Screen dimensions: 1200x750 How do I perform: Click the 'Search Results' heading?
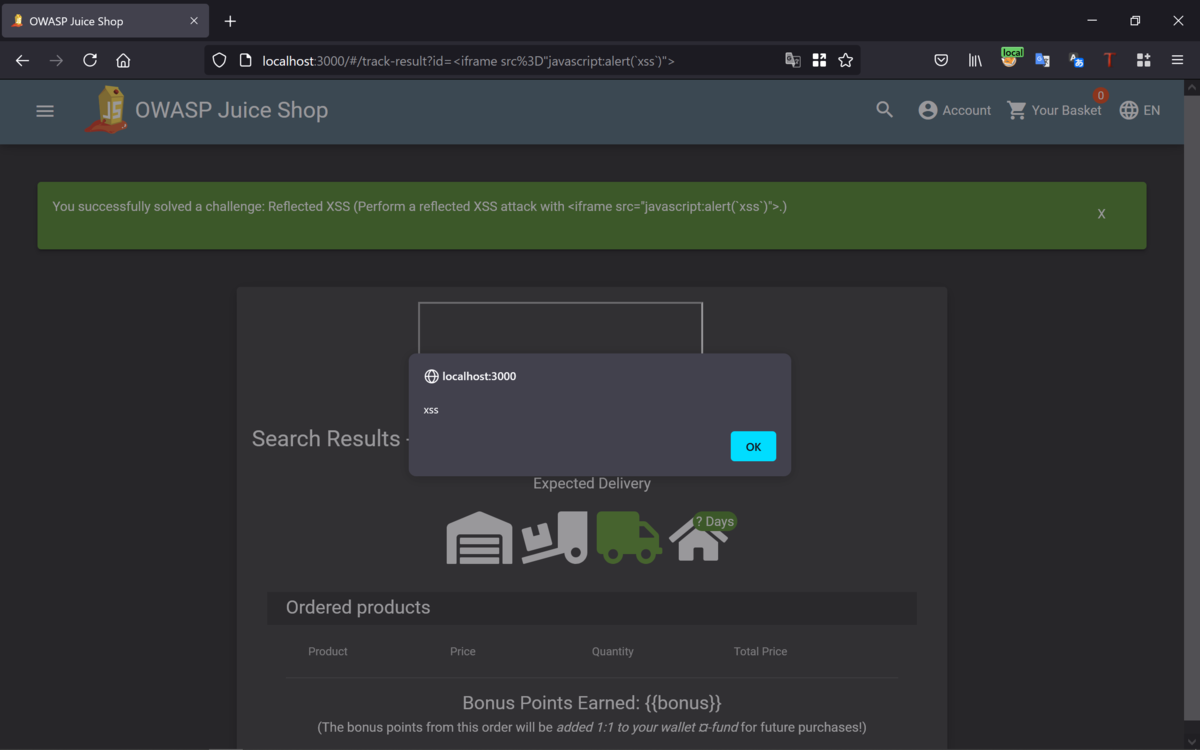click(326, 438)
